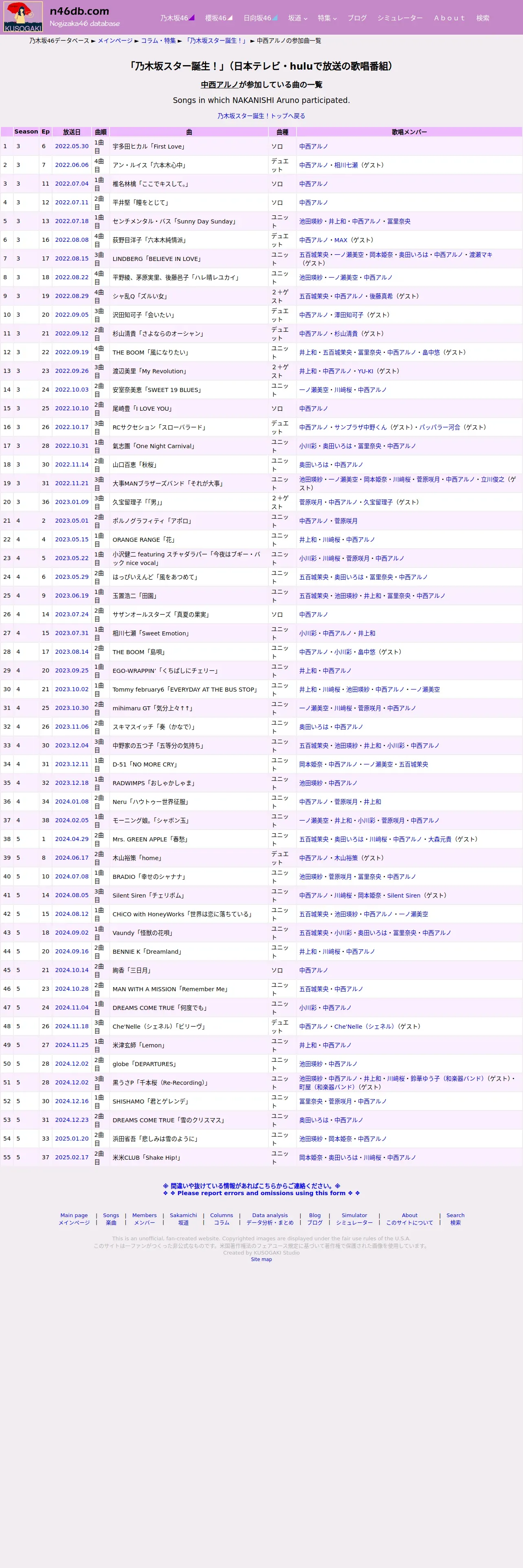Open guest MAX link in 2022.08.08 row

pyautogui.click(x=341, y=241)
